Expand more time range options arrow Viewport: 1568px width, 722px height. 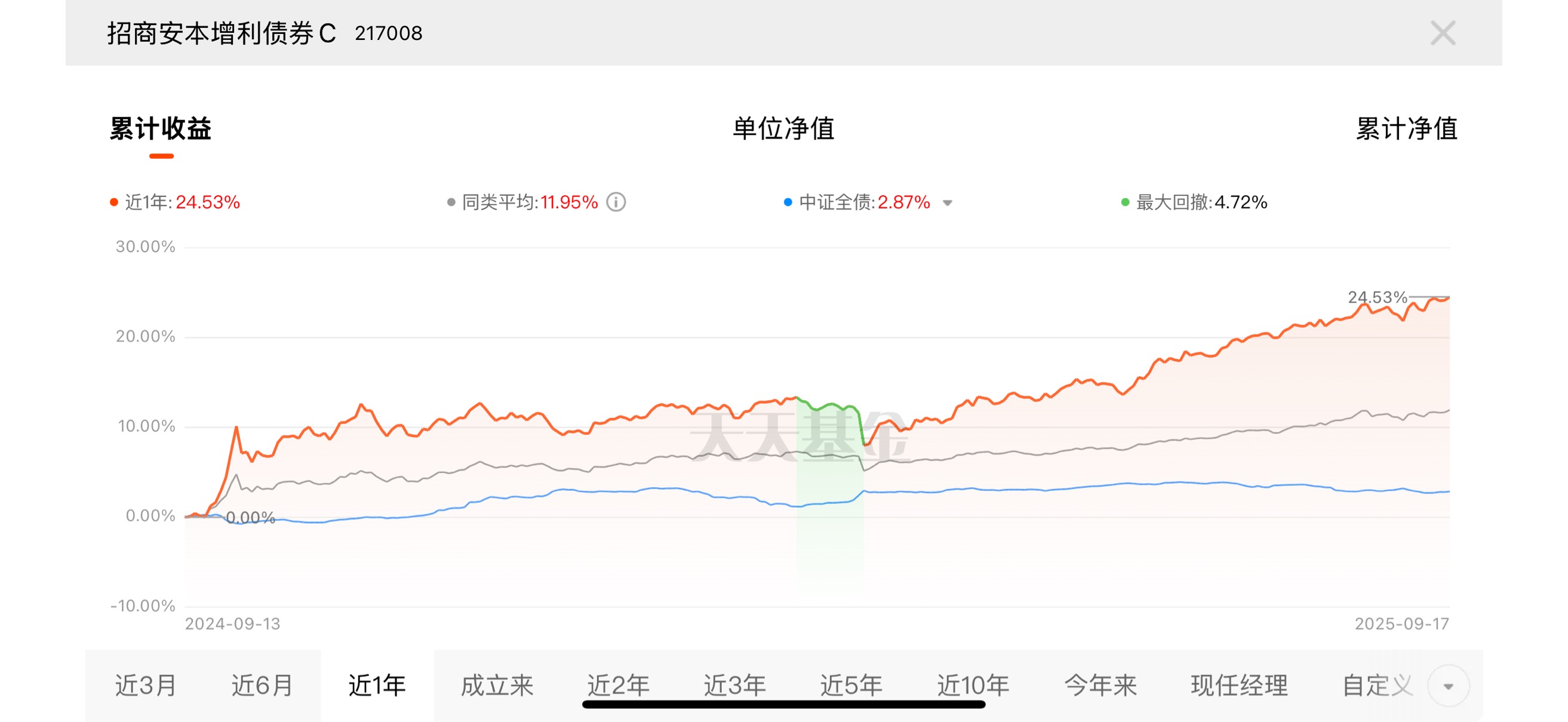pos(1448,686)
